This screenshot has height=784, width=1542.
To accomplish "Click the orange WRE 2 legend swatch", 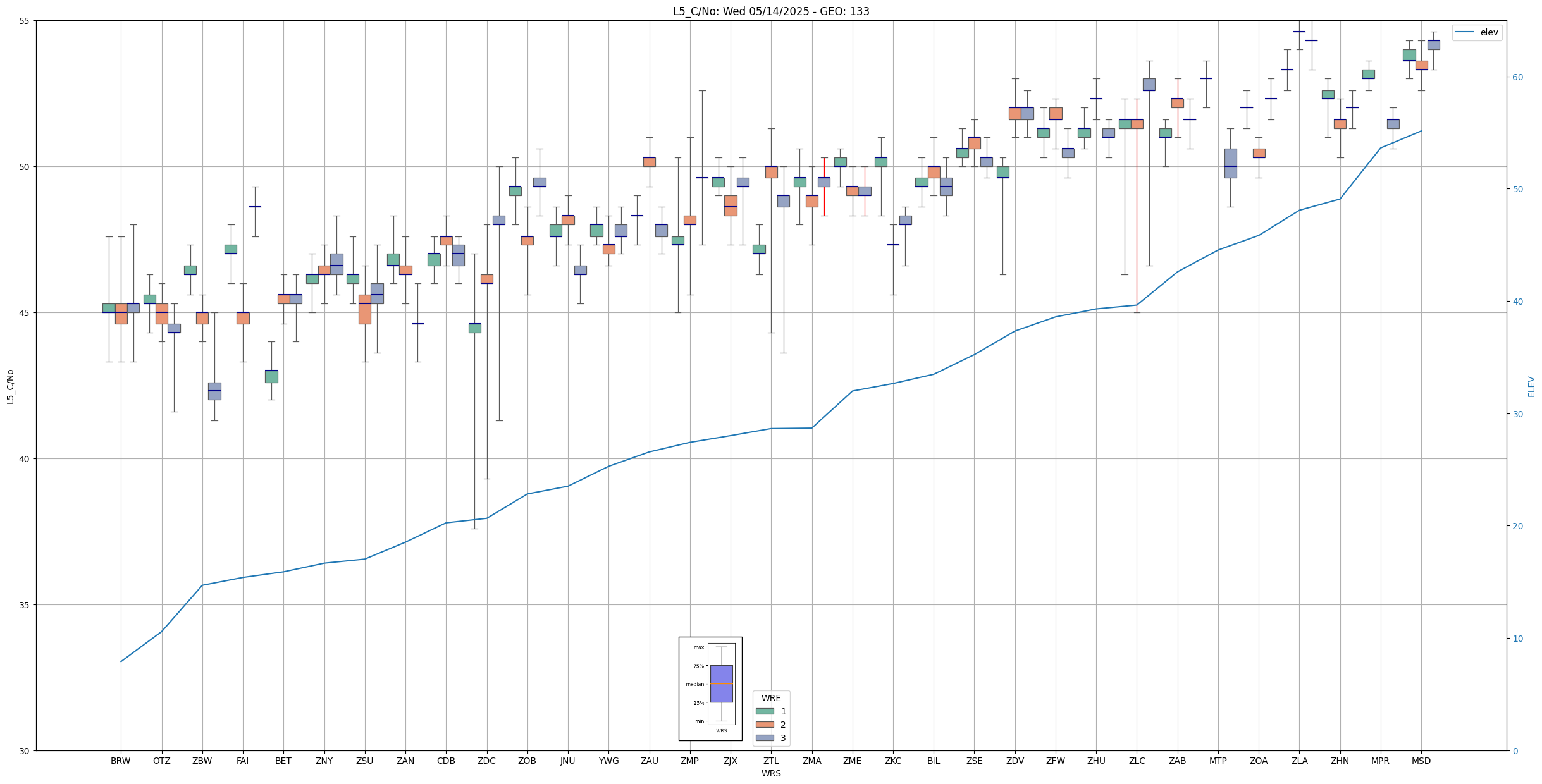I will tap(764, 725).
